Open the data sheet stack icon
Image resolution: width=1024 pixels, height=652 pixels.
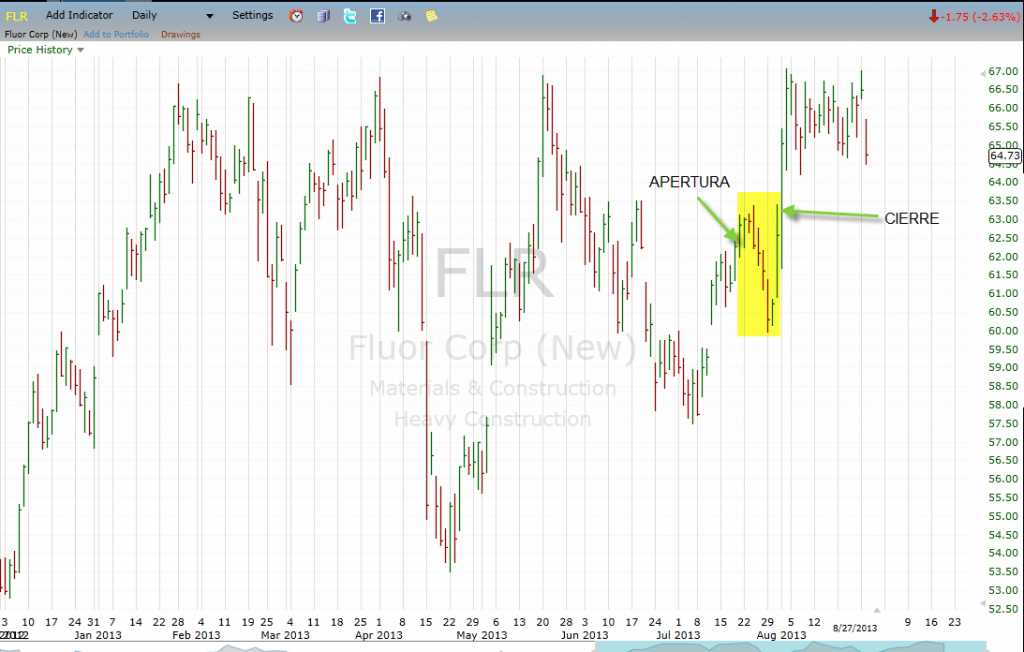tap(323, 16)
